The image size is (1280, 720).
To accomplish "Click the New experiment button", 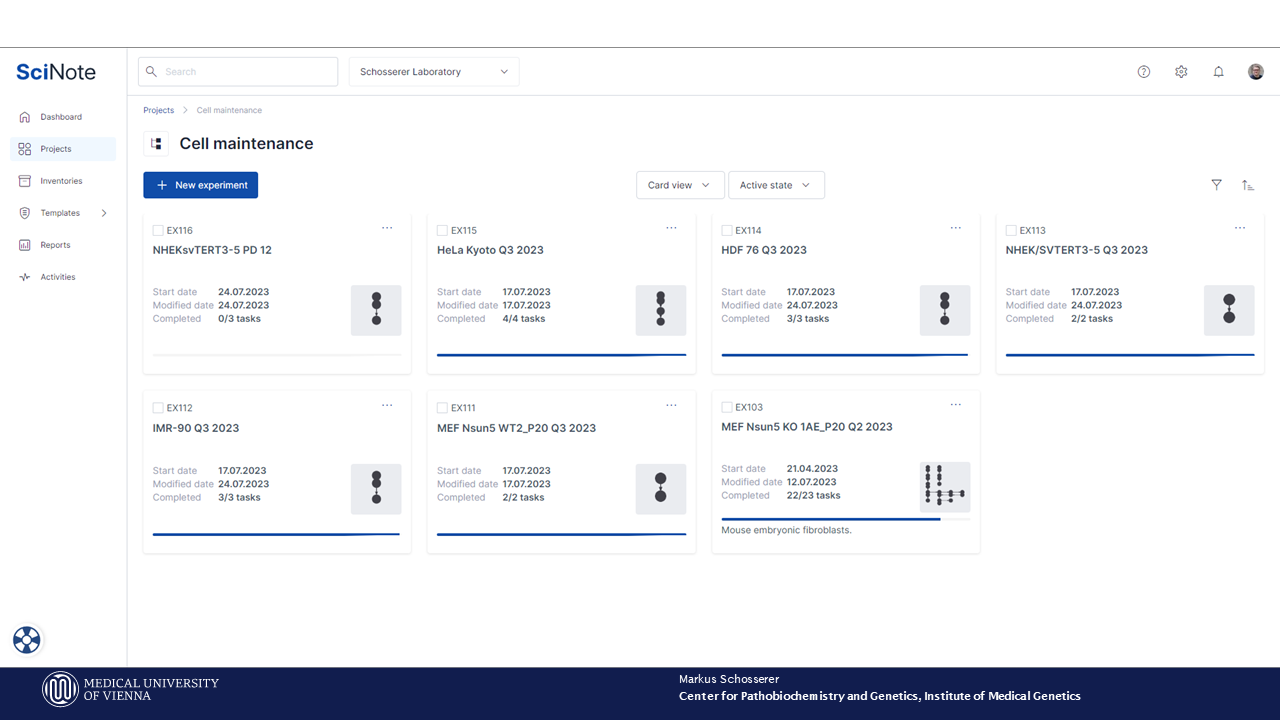I will 200,185.
